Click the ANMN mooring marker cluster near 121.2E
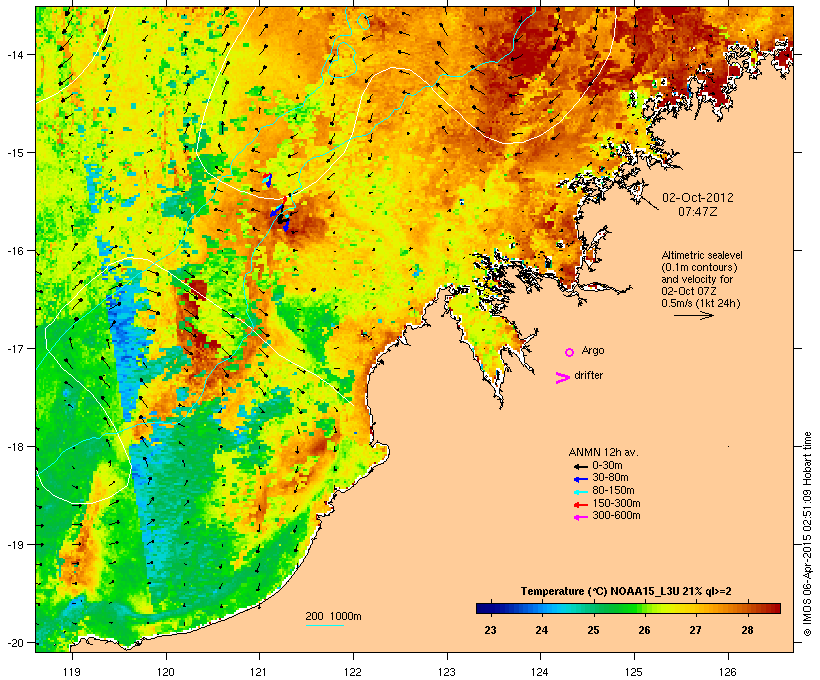820x680 pixels. 281,213
